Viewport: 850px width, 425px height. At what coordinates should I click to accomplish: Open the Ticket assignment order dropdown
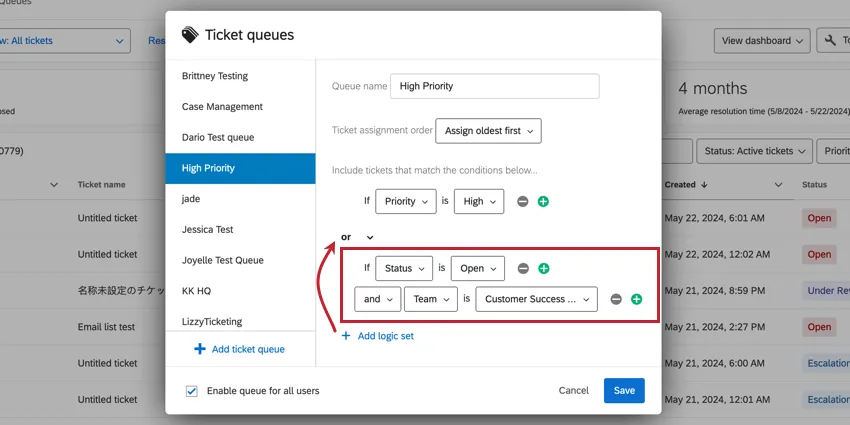(488, 130)
